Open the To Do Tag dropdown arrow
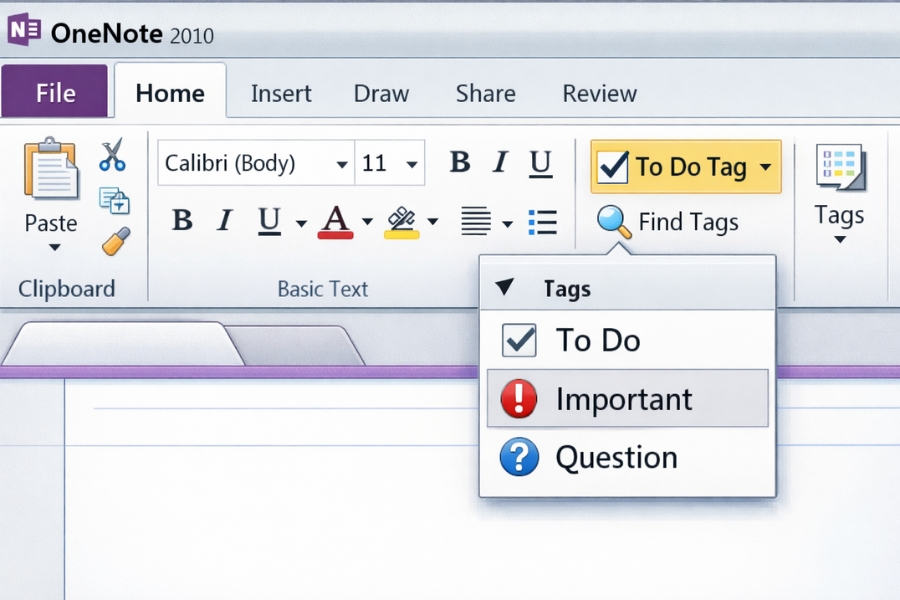This screenshot has height=600, width=900. point(767,166)
